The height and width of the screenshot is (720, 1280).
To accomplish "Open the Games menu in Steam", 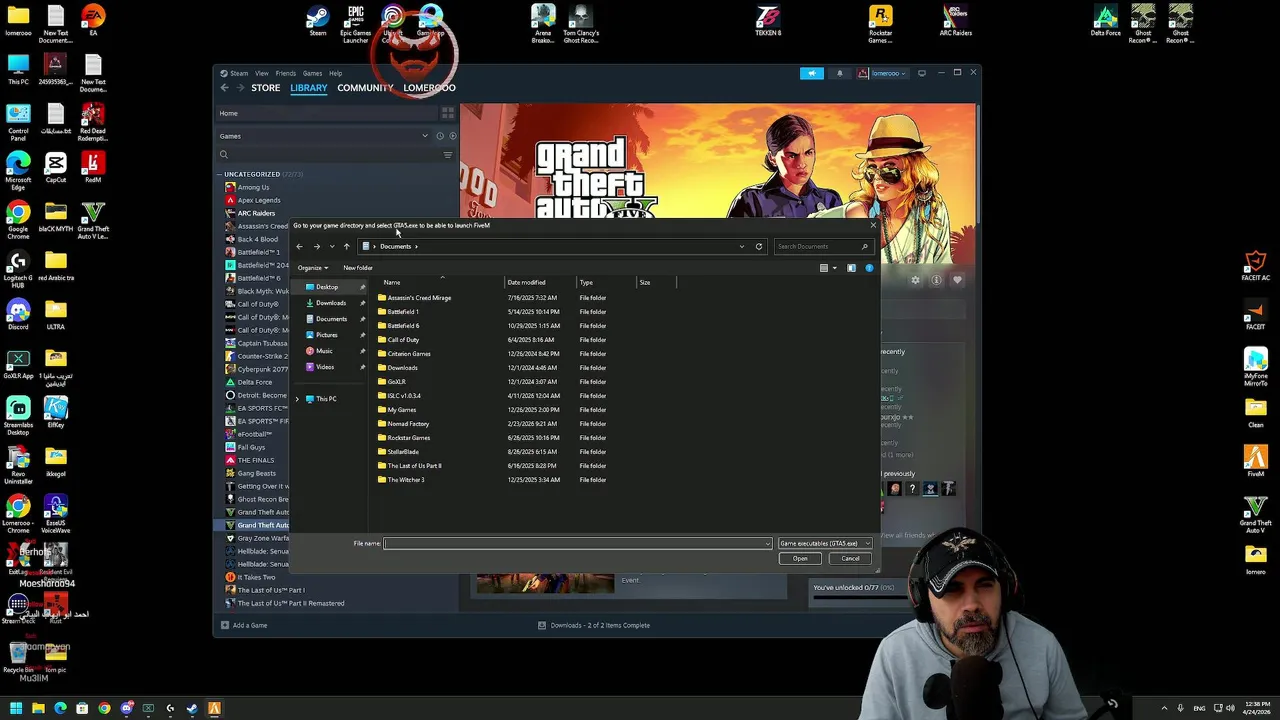I will pyautogui.click(x=312, y=73).
